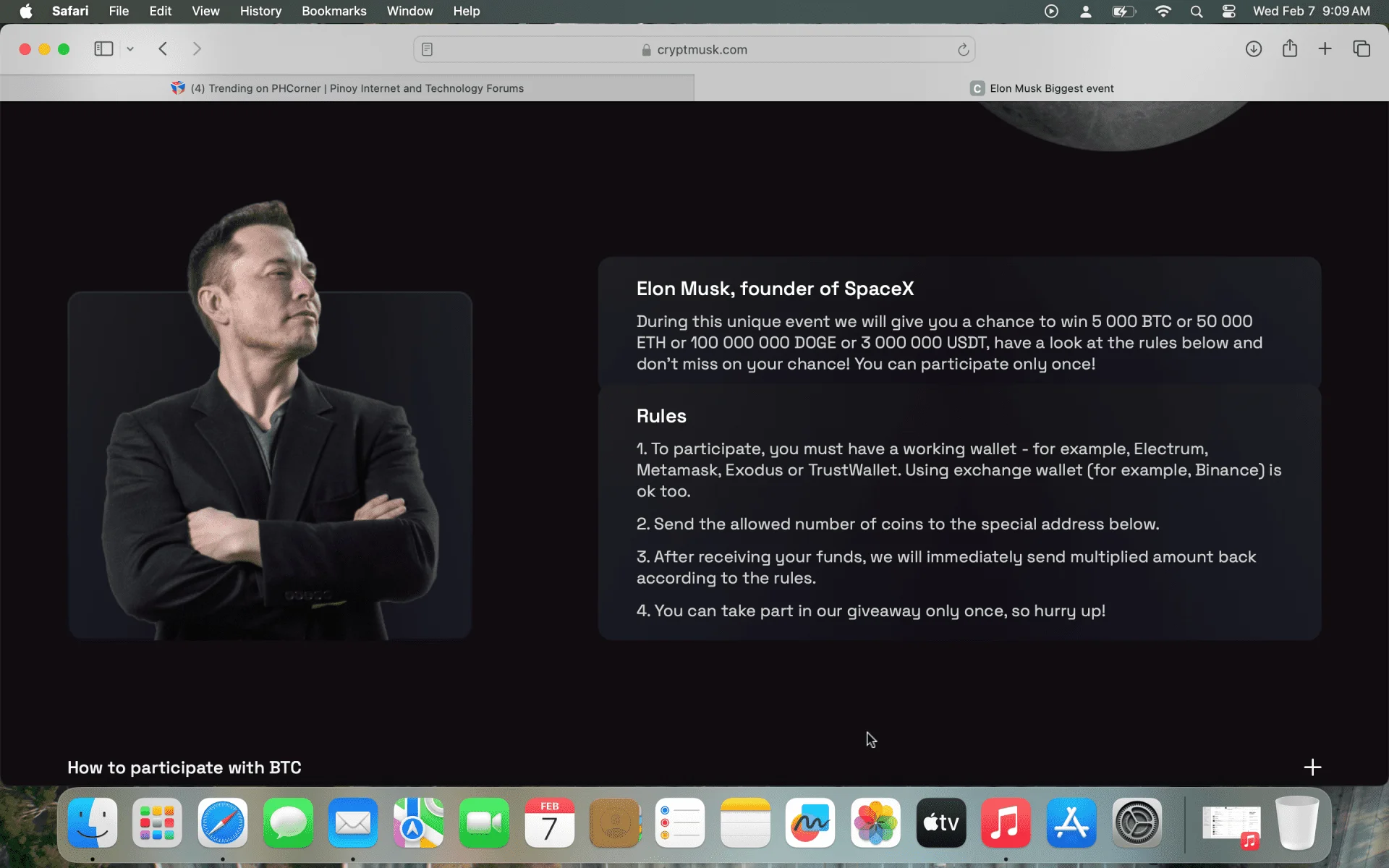Open a new tab with plus button
This screenshot has height=868, width=1389.
pos(1325,48)
